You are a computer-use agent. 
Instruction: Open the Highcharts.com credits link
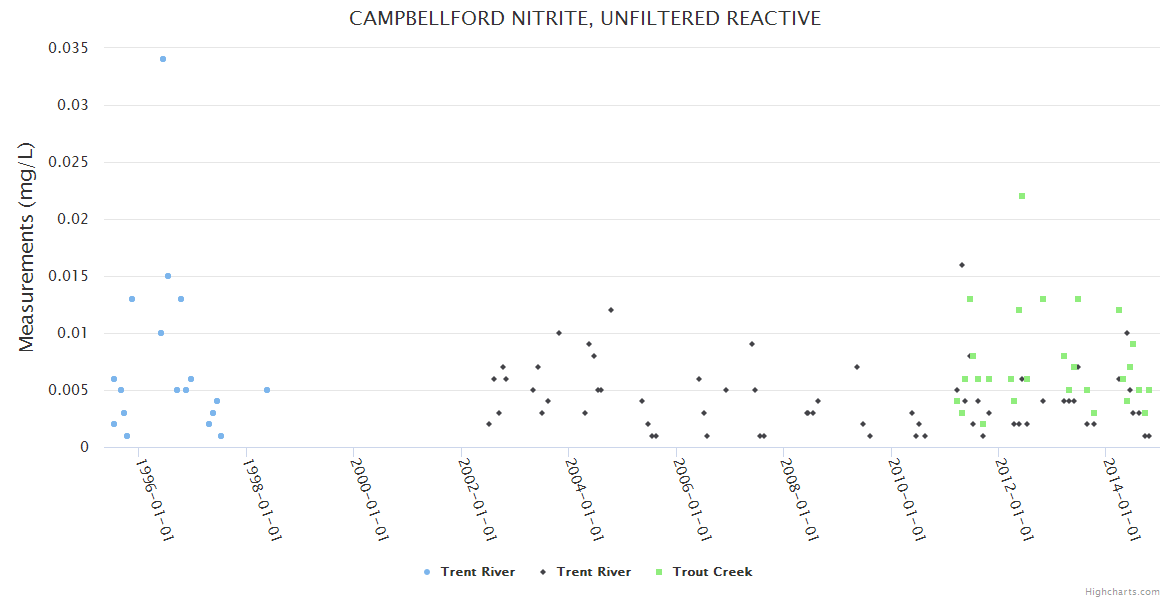pos(1122,592)
